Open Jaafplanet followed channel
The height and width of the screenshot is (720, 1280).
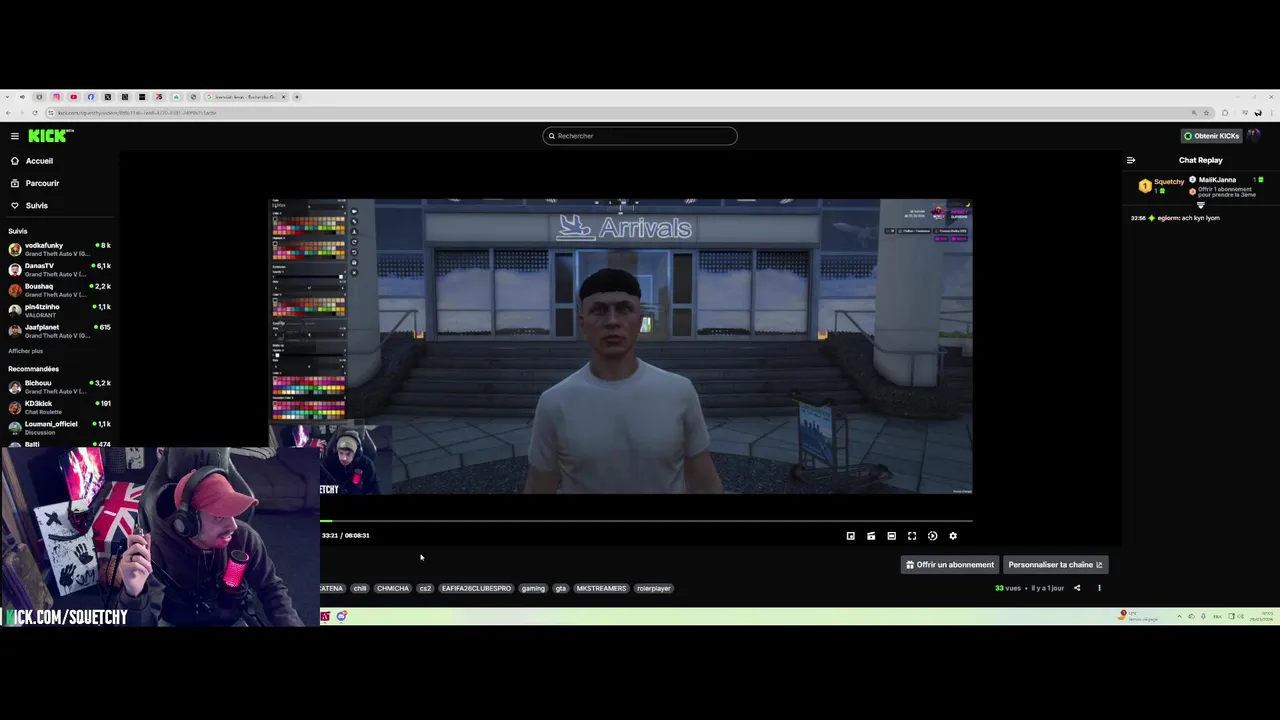point(60,331)
